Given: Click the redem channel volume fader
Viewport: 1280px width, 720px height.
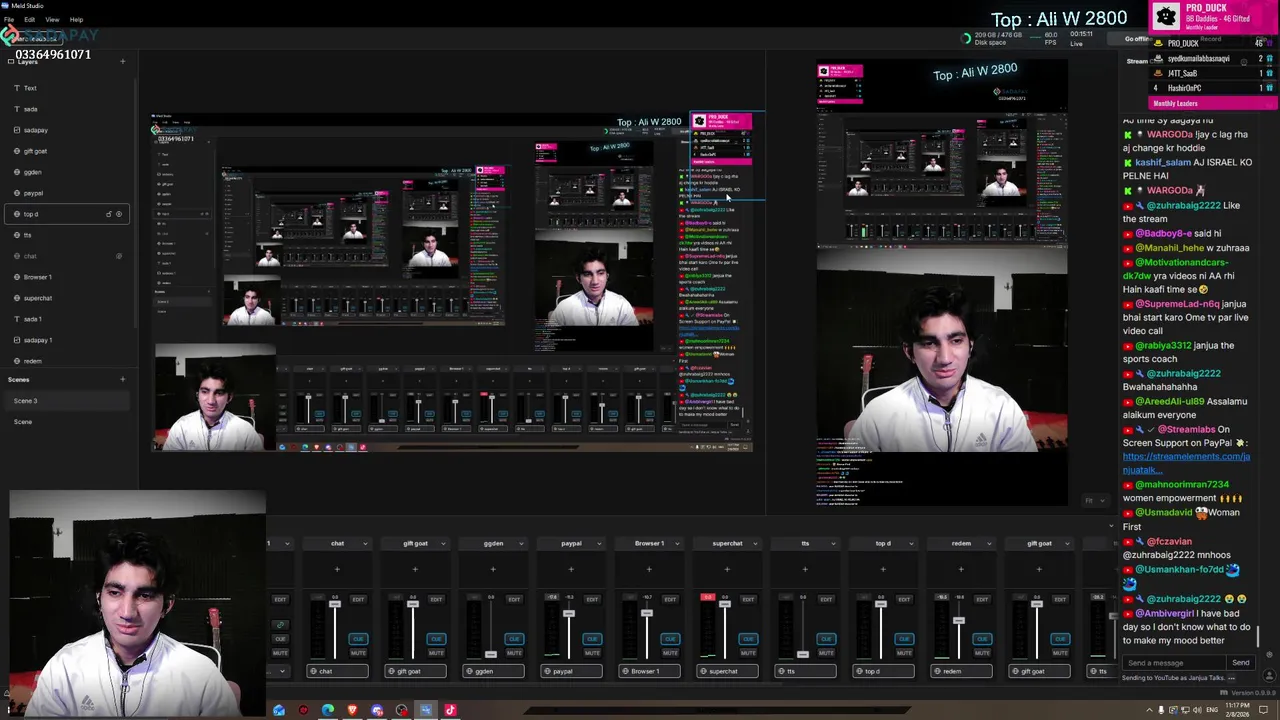Looking at the screenshot, I should pyautogui.click(x=958, y=621).
